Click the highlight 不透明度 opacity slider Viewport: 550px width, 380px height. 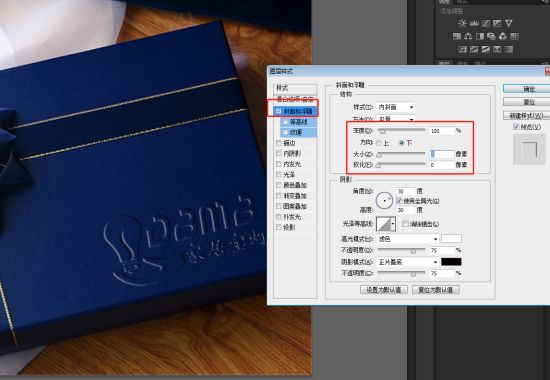click(x=402, y=250)
